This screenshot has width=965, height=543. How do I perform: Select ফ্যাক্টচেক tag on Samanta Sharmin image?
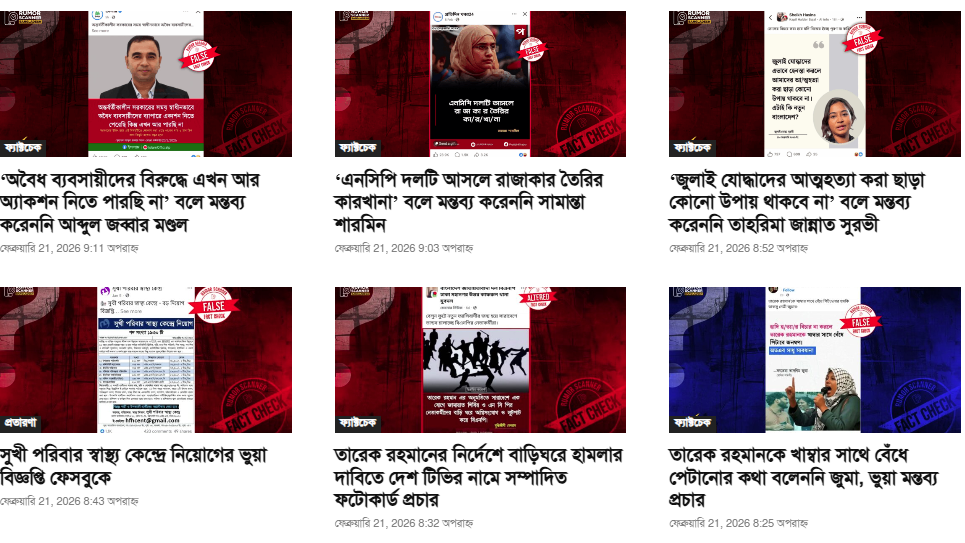[x=358, y=148]
